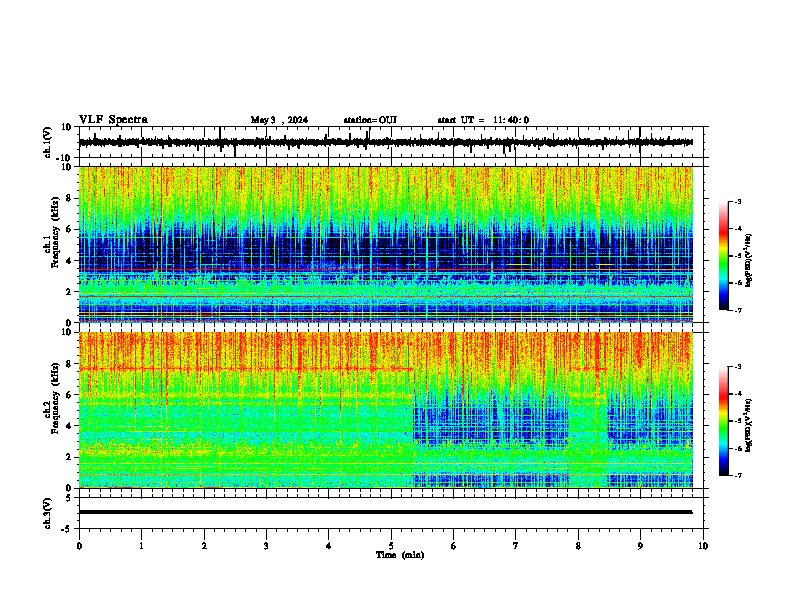
Task: Click the "-7" label on ch.2 color scale
Action: coord(738,476)
